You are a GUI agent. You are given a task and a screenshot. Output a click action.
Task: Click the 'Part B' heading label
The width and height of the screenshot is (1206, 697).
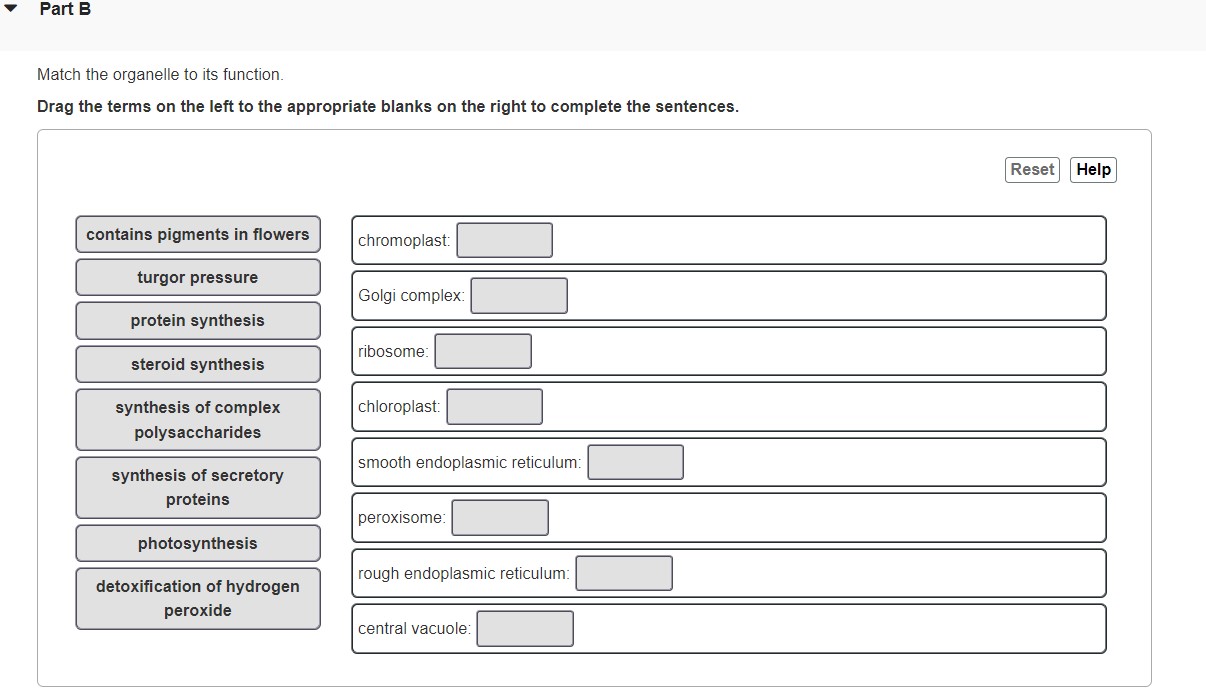click(64, 9)
